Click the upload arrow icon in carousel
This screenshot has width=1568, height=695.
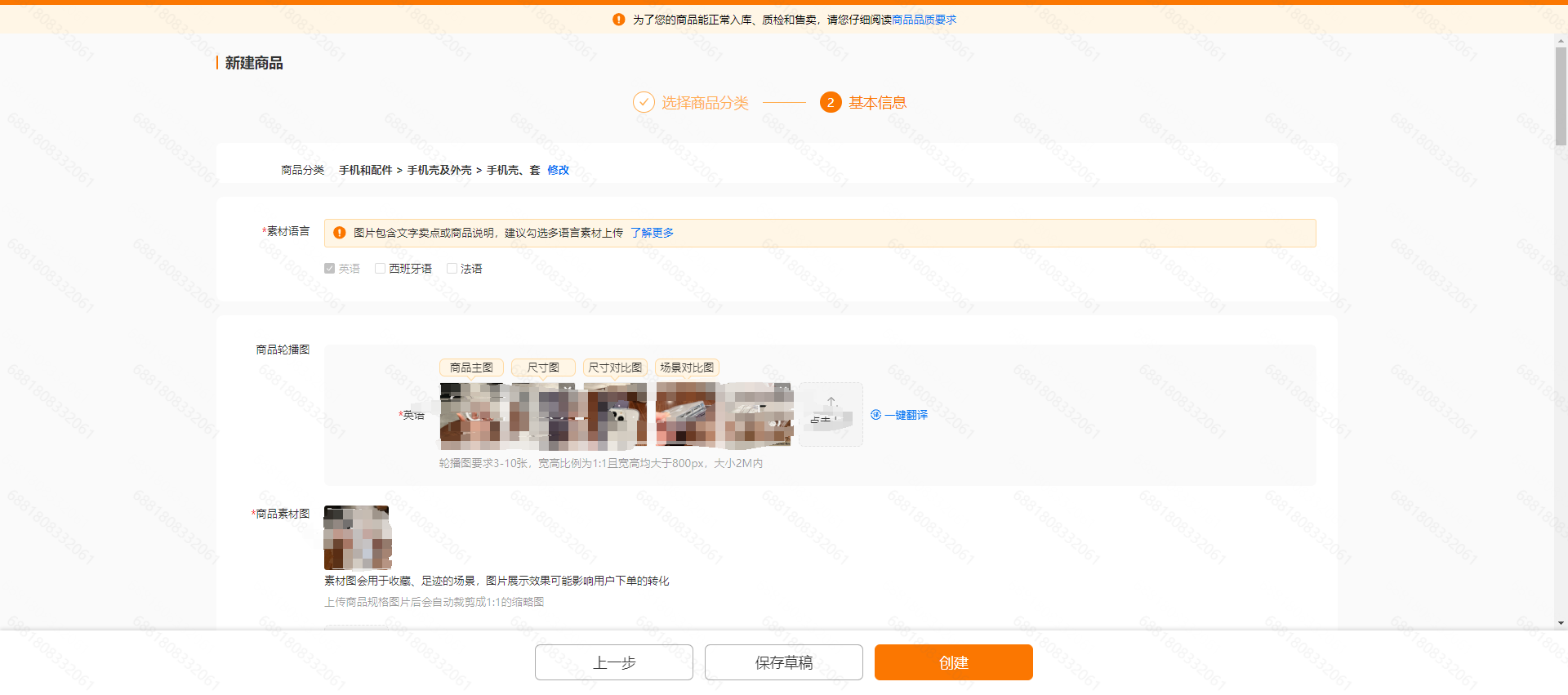point(831,403)
